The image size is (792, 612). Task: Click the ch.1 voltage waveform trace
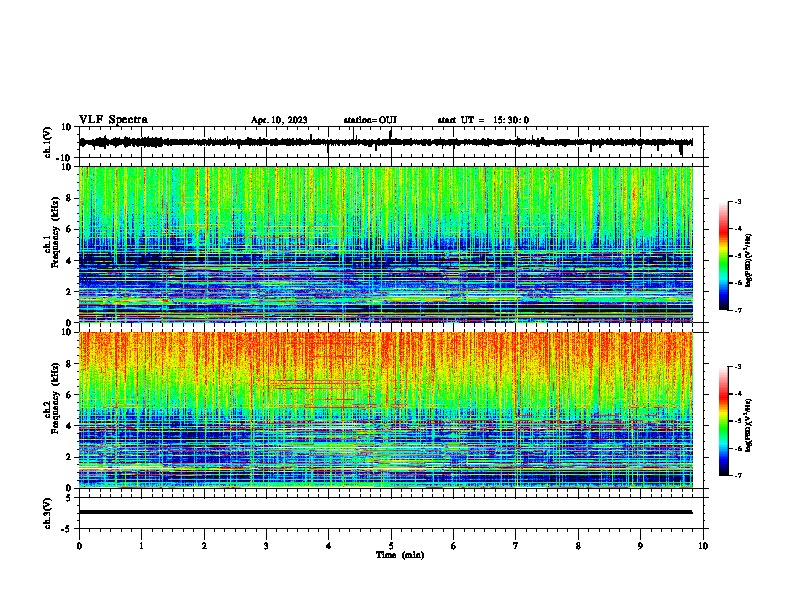(386, 142)
